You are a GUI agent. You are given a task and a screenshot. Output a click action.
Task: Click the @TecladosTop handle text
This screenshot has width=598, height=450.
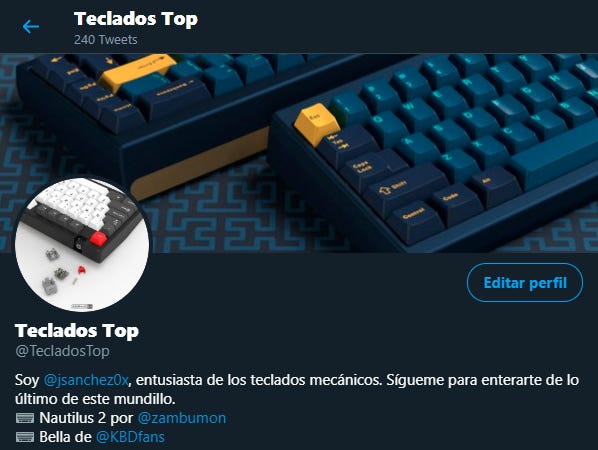coord(63,351)
